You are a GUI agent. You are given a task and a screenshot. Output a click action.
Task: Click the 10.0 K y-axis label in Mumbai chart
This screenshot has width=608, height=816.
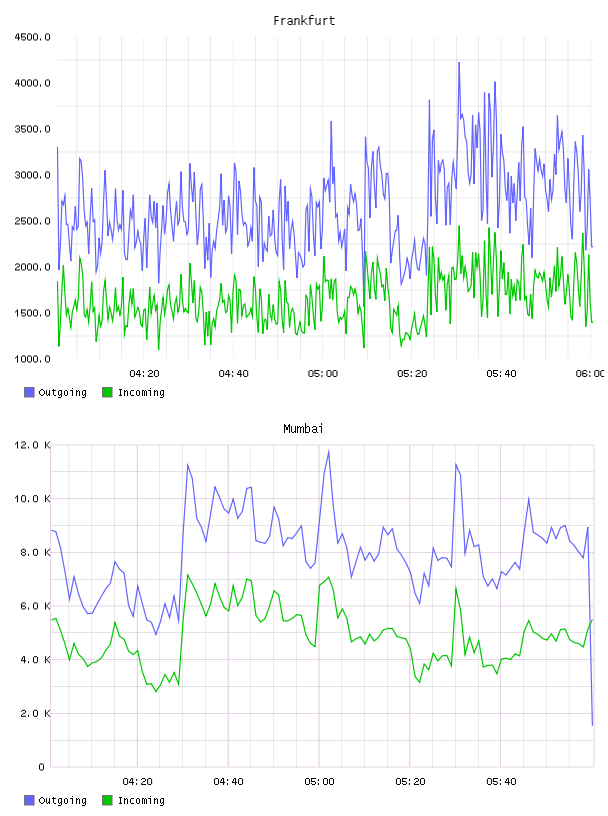coord(32,499)
